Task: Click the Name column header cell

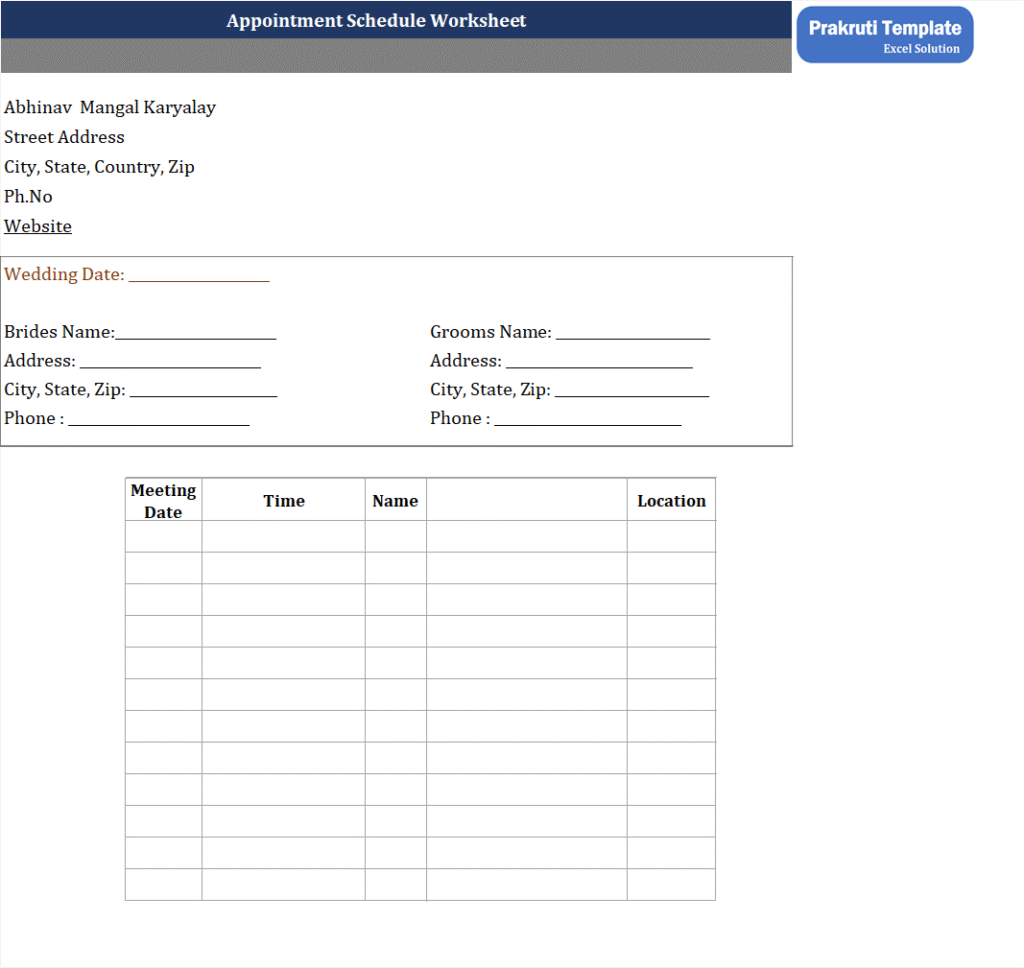Action: (x=395, y=501)
